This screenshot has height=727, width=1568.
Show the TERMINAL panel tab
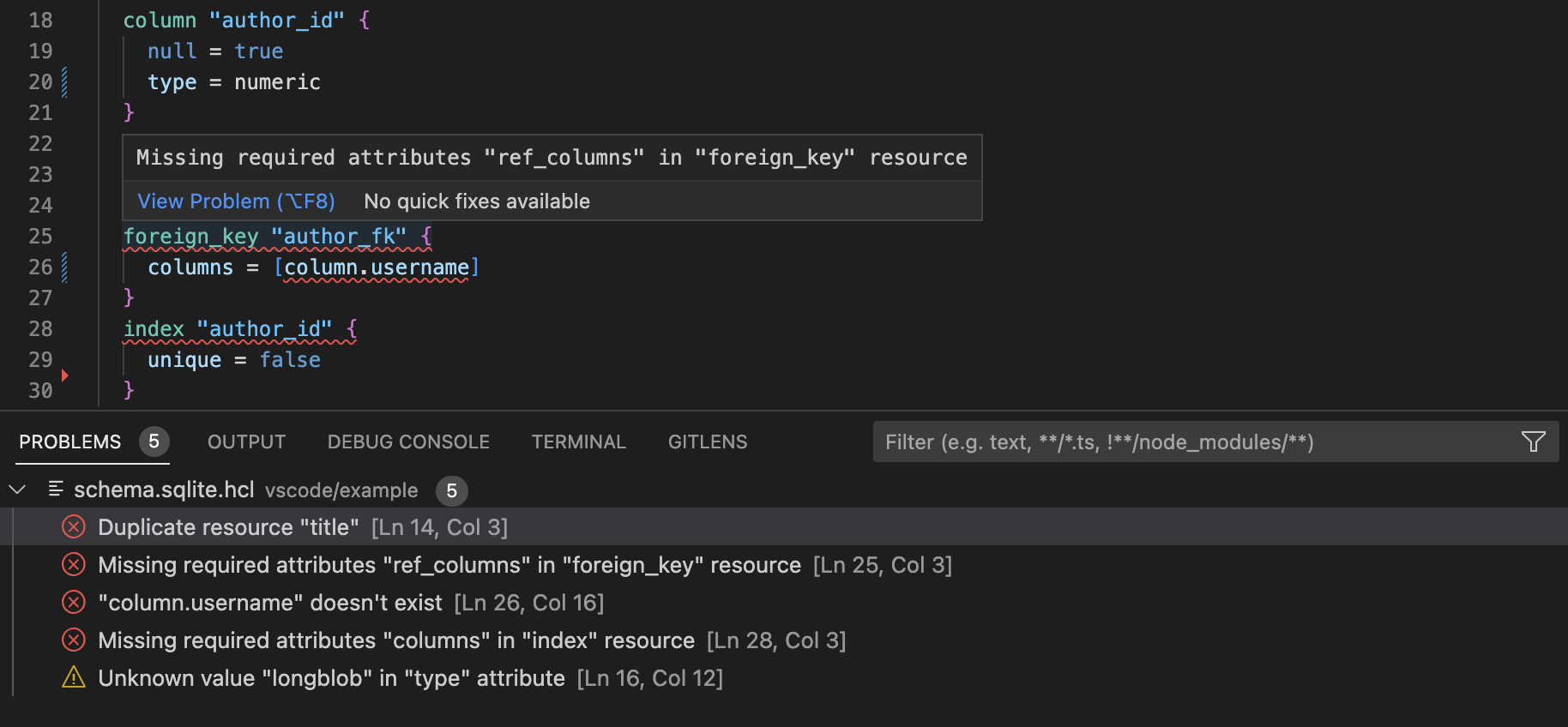(578, 442)
